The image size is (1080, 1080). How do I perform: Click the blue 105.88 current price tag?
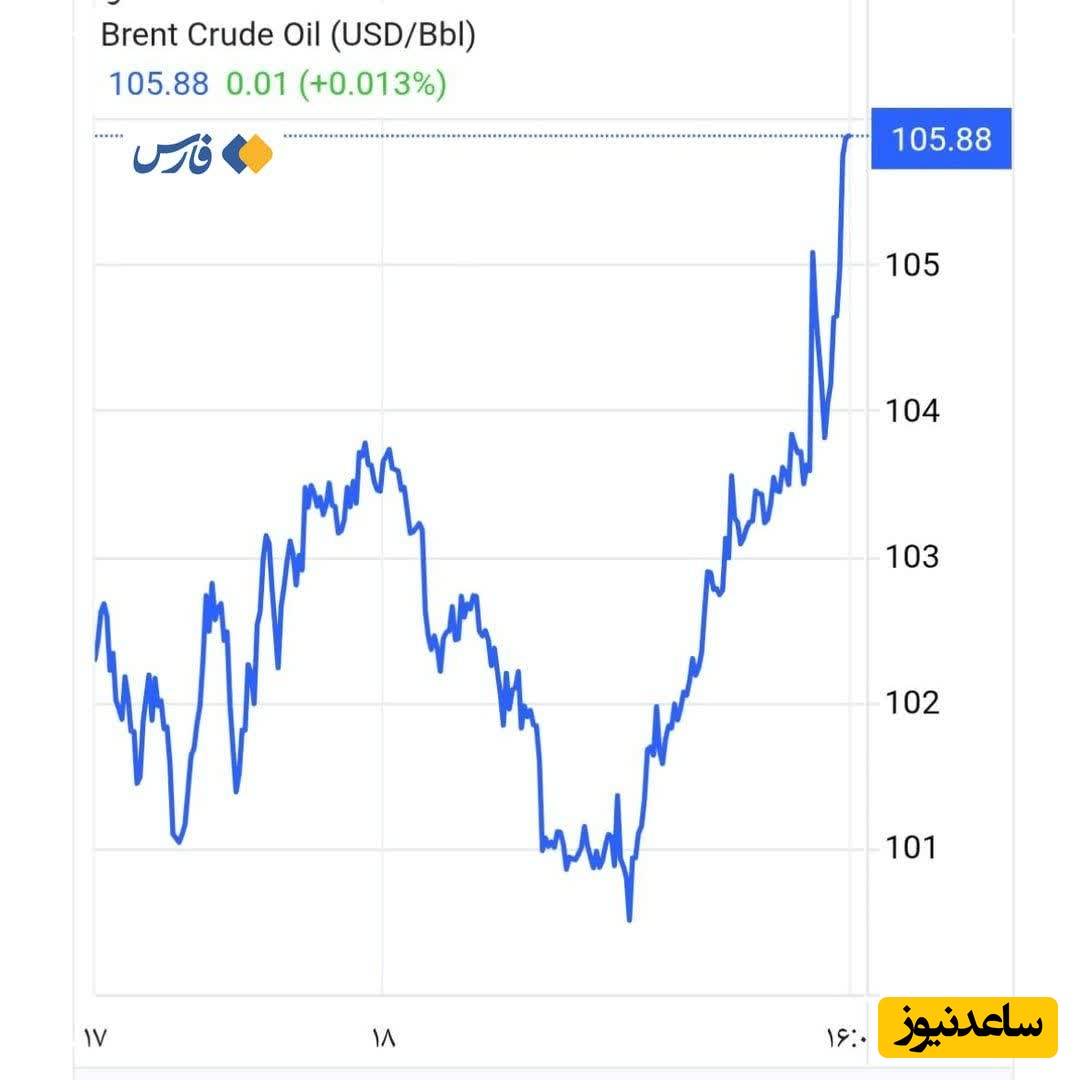[941, 138]
